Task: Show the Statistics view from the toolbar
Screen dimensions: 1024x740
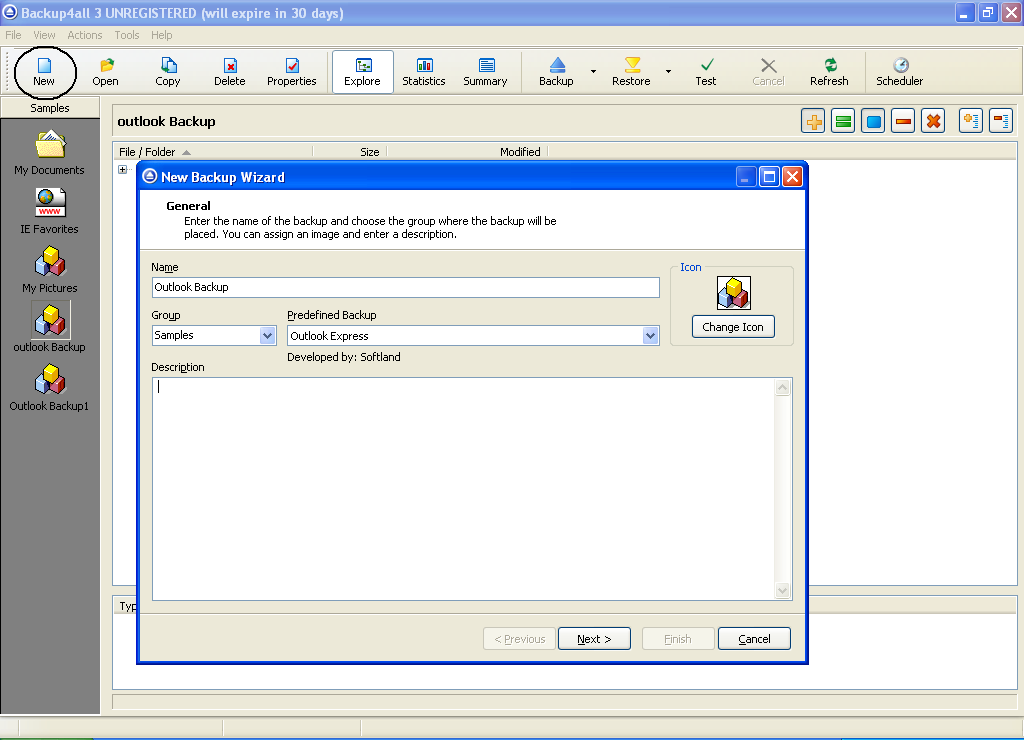Action: pyautogui.click(x=424, y=72)
